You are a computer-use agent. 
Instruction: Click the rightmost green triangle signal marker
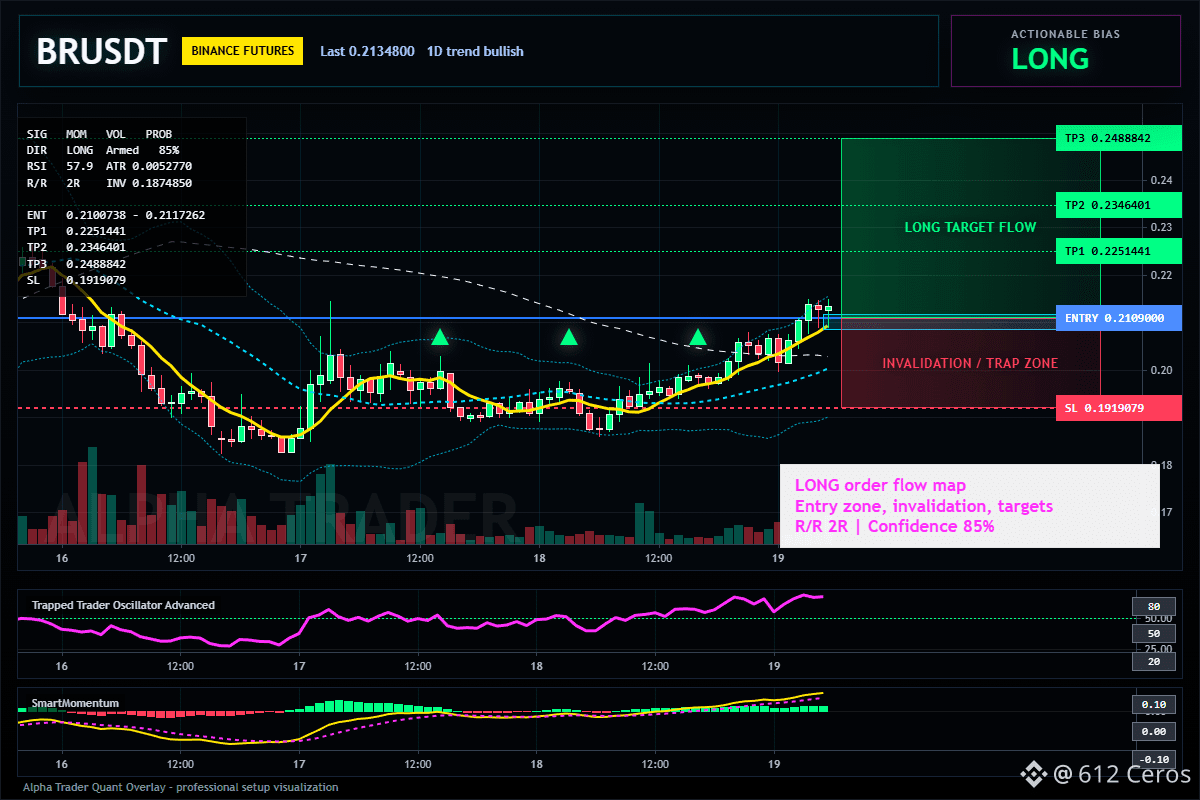point(698,337)
